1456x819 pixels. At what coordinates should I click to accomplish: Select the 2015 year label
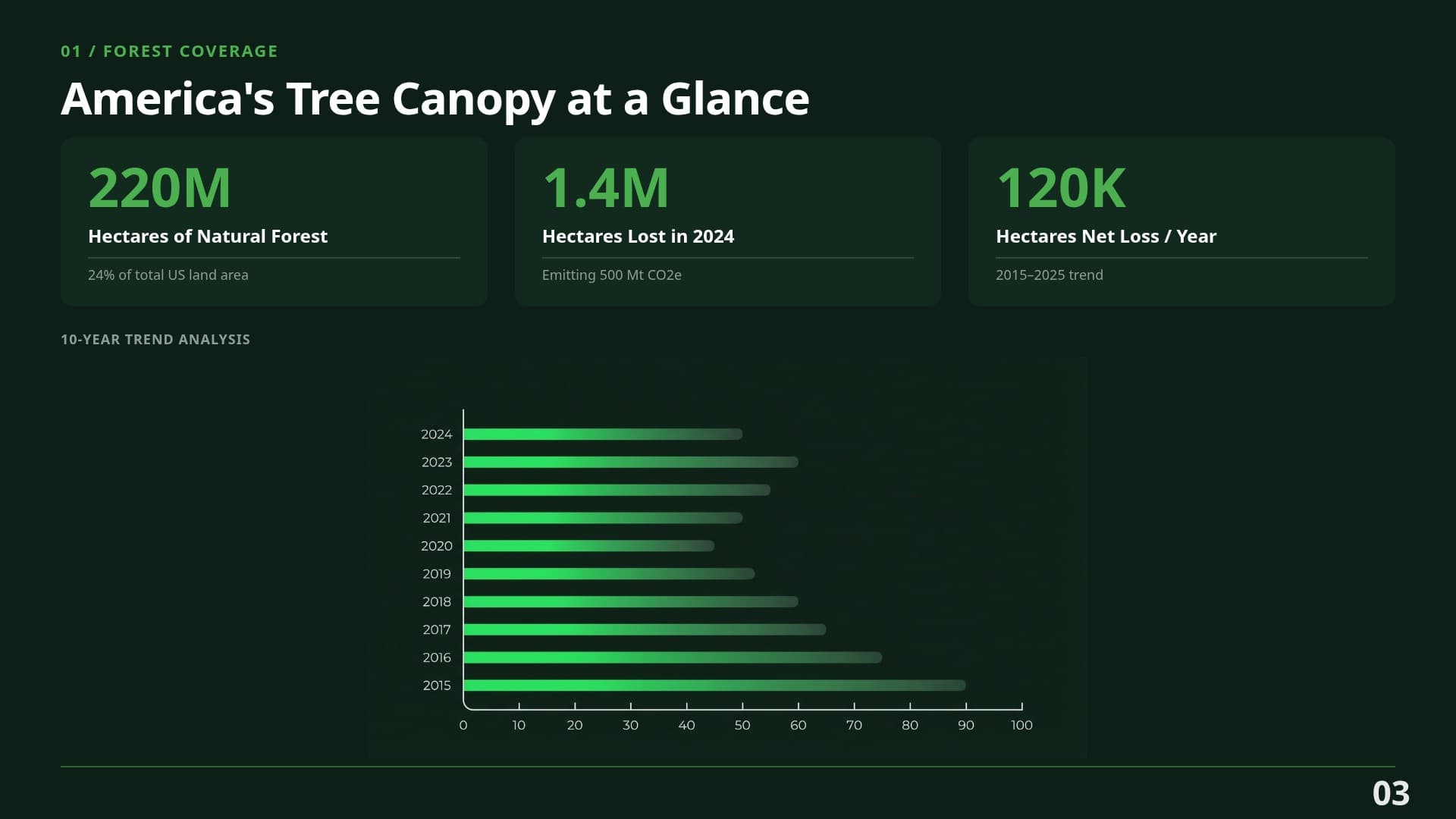click(x=436, y=685)
